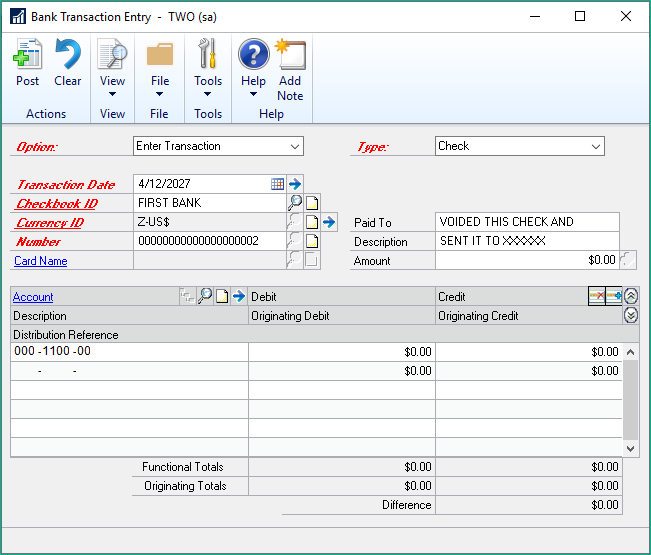
Task: Collapse grid rows with the hide-detail chevron
Action: pos(631,296)
